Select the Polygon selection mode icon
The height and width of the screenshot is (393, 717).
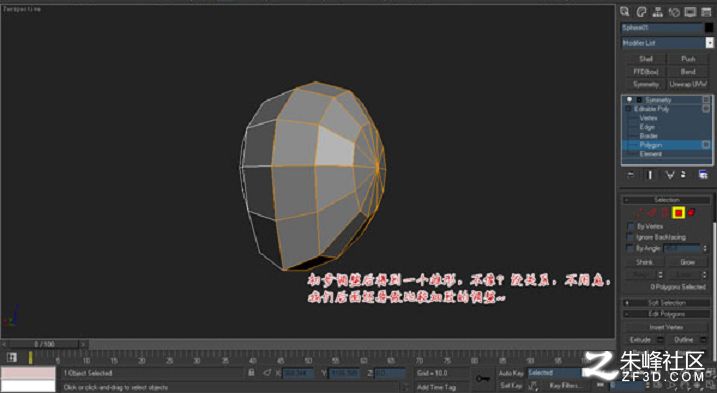678,213
